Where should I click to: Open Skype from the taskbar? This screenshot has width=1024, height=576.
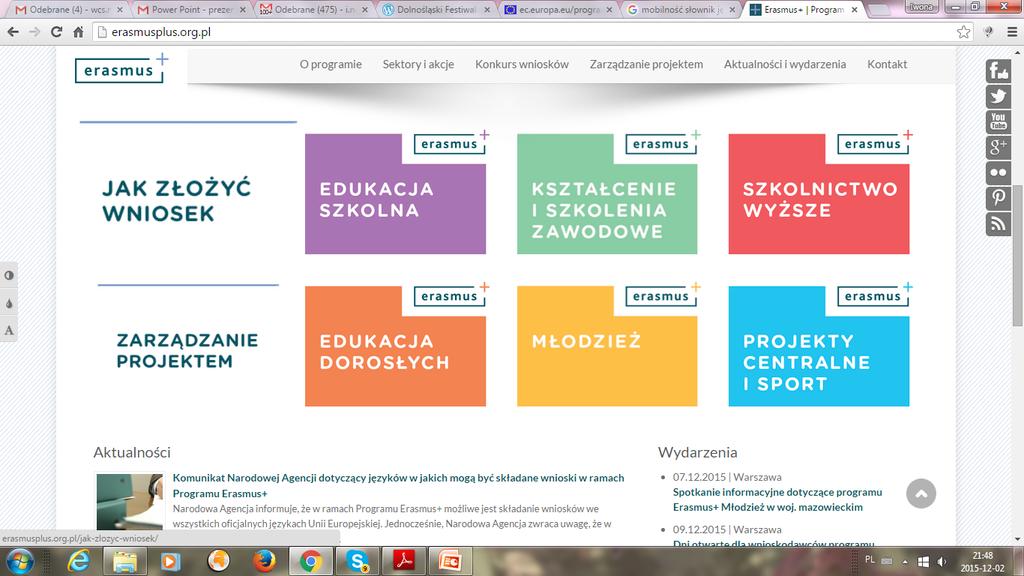pyautogui.click(x=357, y=562)
